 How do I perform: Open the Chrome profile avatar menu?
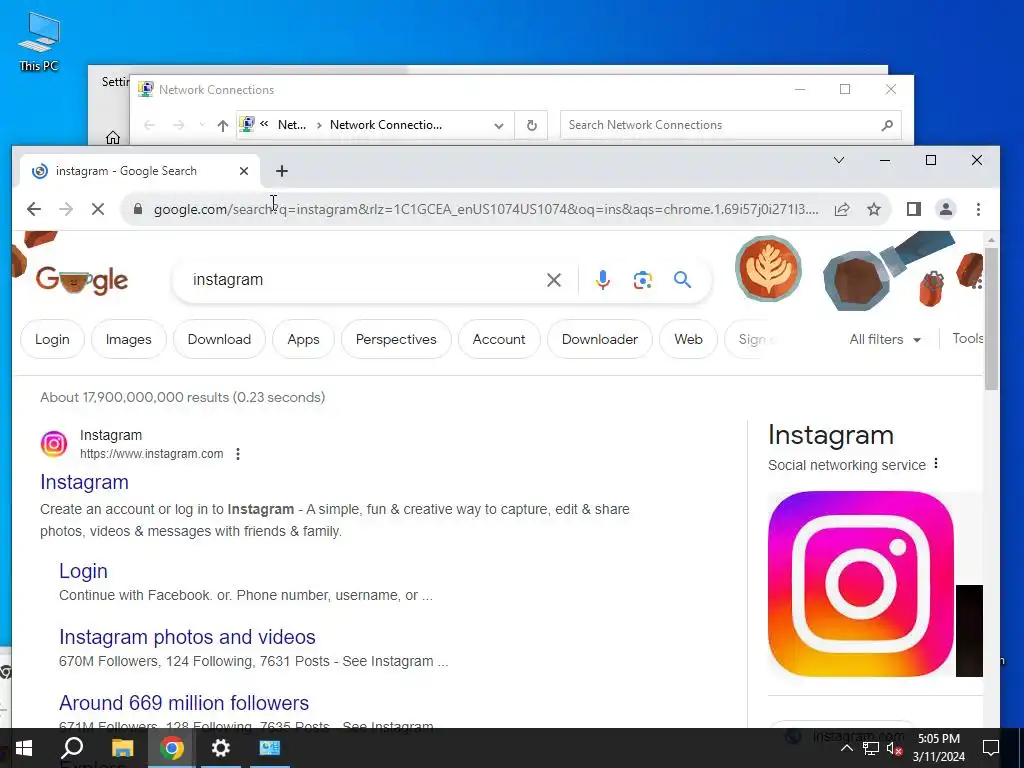[x=946, y=209]
